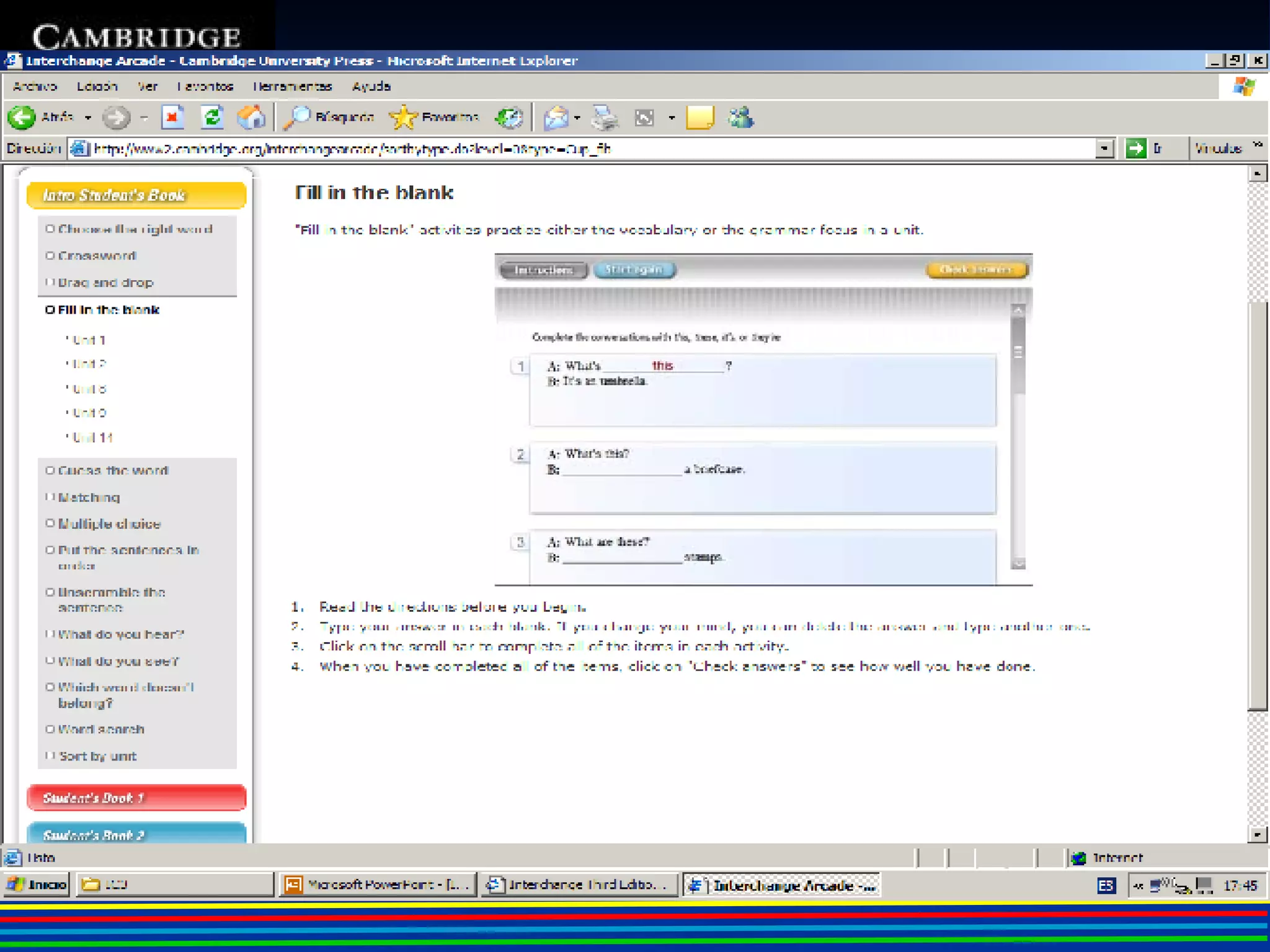
Task: Expand the address bar dropdown arrow
Action: (x=1104, y=149)
